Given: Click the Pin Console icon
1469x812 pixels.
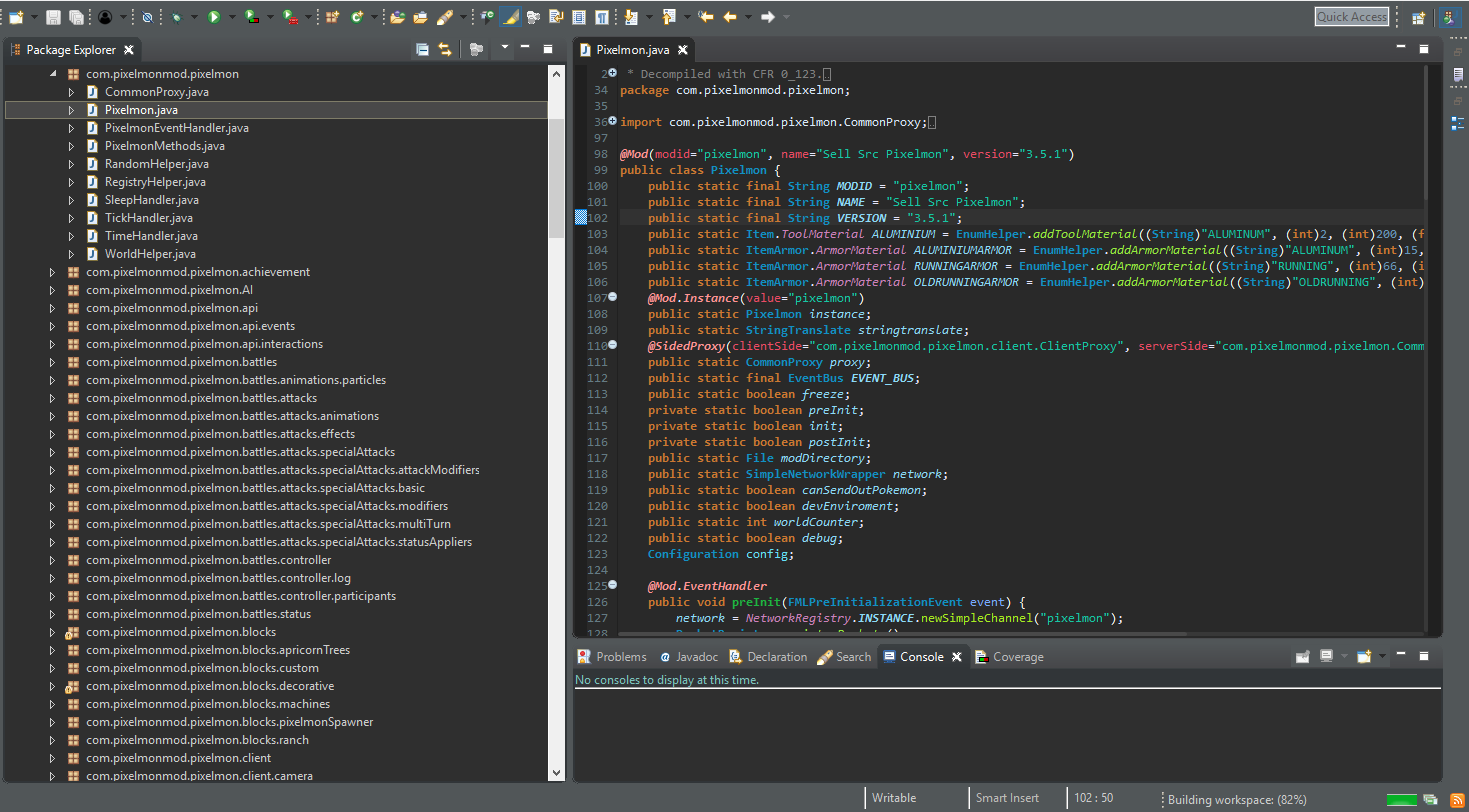Looking at the screenshot, I should (x=1302, y=656).
